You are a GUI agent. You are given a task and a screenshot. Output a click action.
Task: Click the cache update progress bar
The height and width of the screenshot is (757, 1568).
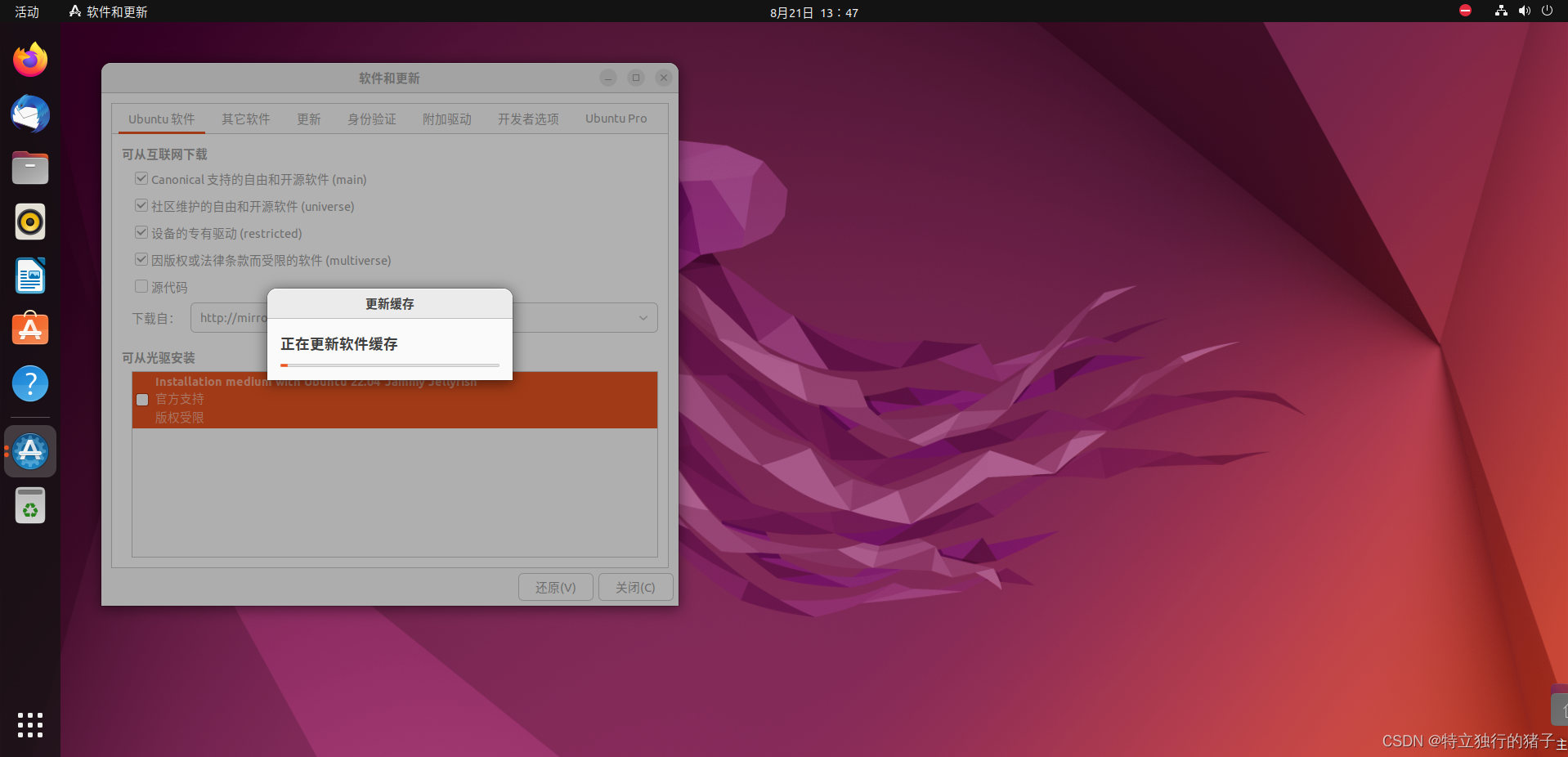390,365
